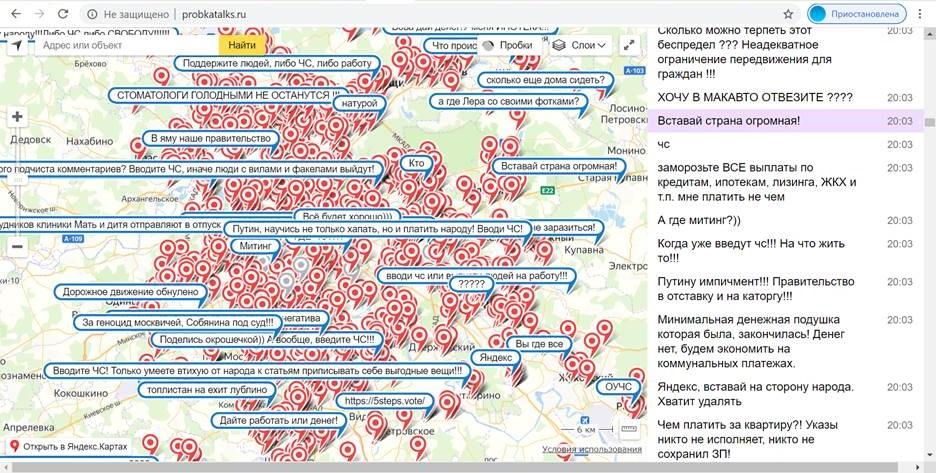Screen dimensions: 936x473
Task: Click balloon 'https://5steps.vote/' on map
Action: [384, 401]
